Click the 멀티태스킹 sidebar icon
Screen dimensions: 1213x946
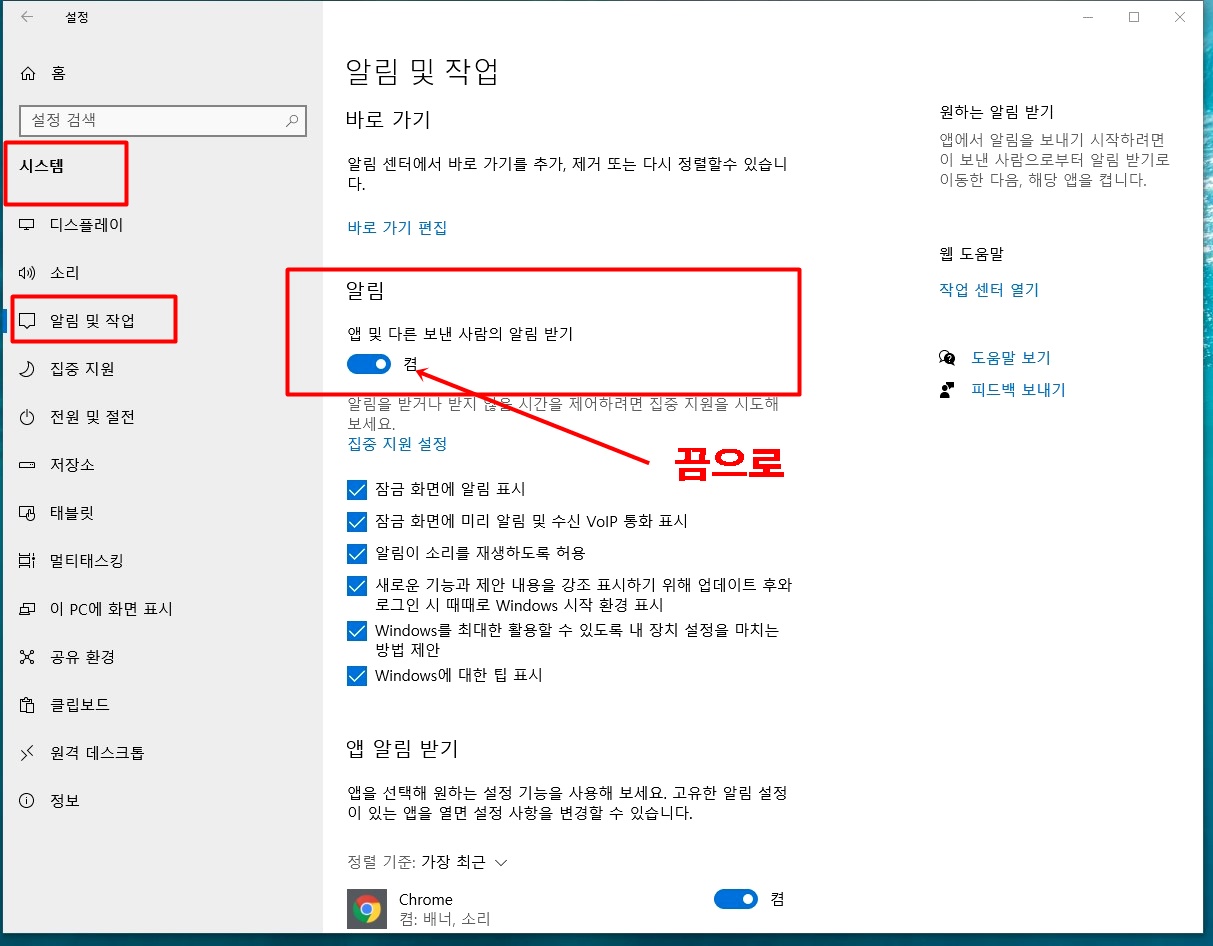point(28,561)
